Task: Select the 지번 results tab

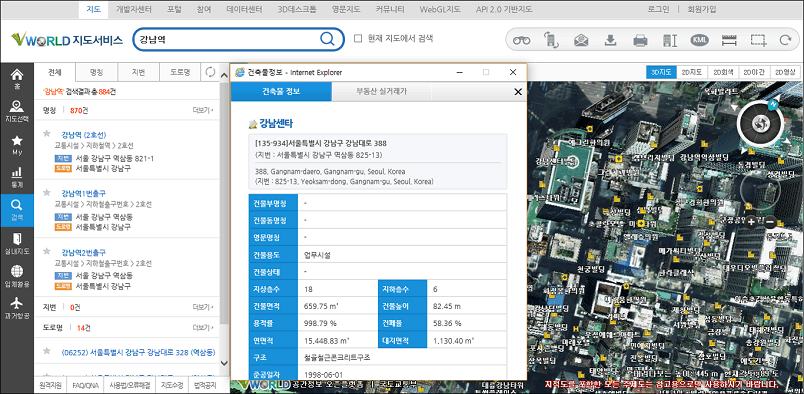Action: pyautogui.click(x=138, y=72)
